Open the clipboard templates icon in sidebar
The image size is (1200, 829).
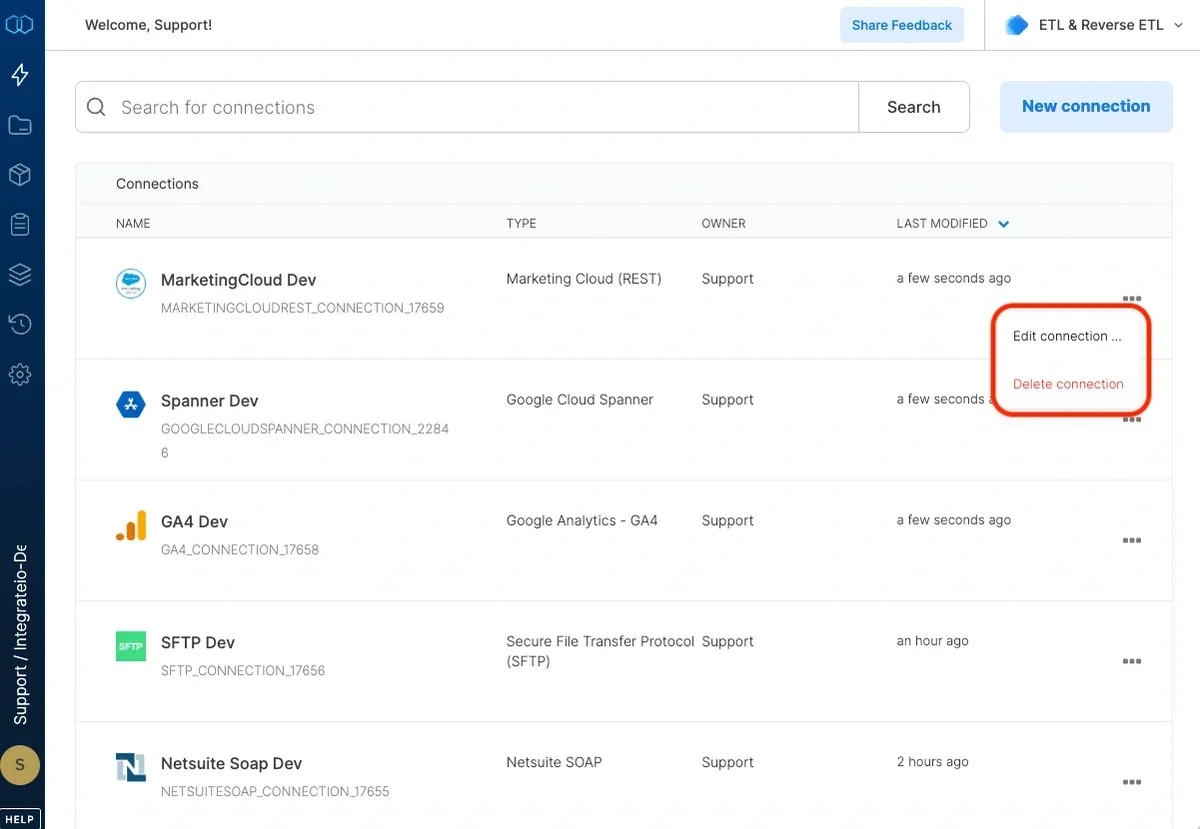click(21, 224)
